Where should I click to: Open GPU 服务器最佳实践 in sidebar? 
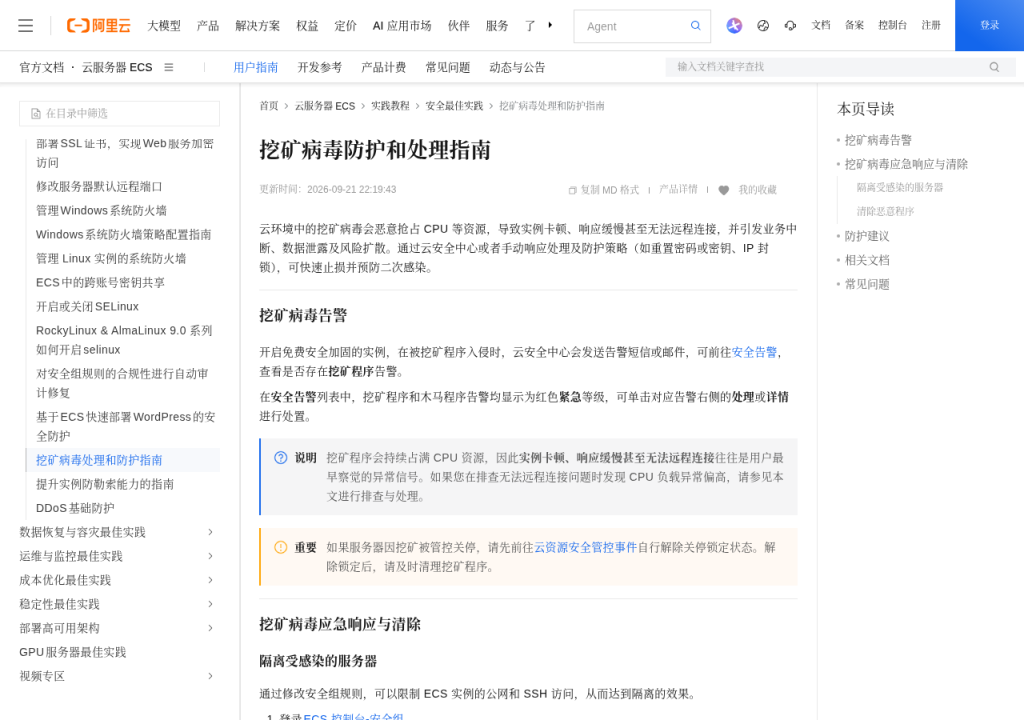(x=72, y=653)
